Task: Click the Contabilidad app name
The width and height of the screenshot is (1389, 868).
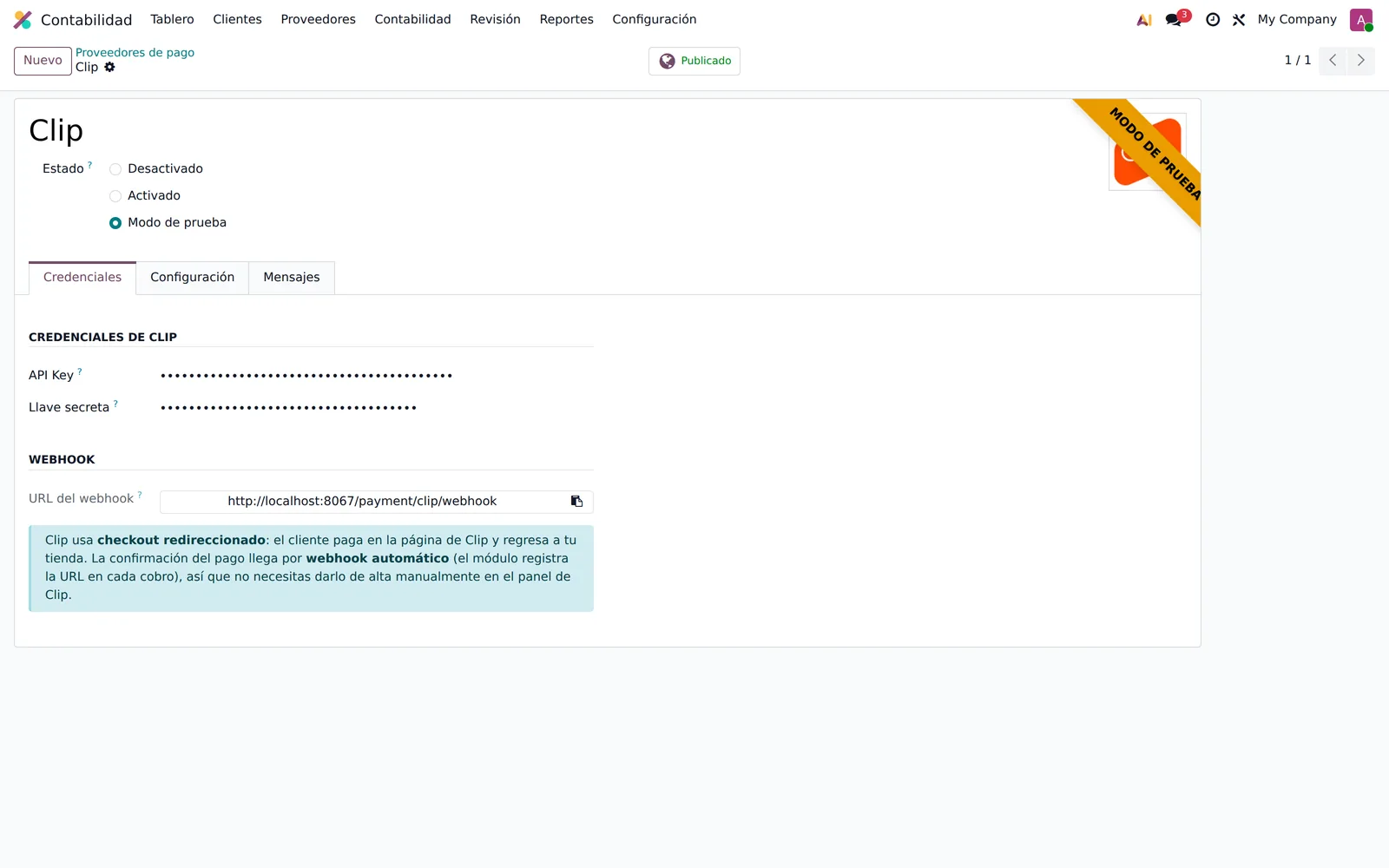Action: point(87,20)
